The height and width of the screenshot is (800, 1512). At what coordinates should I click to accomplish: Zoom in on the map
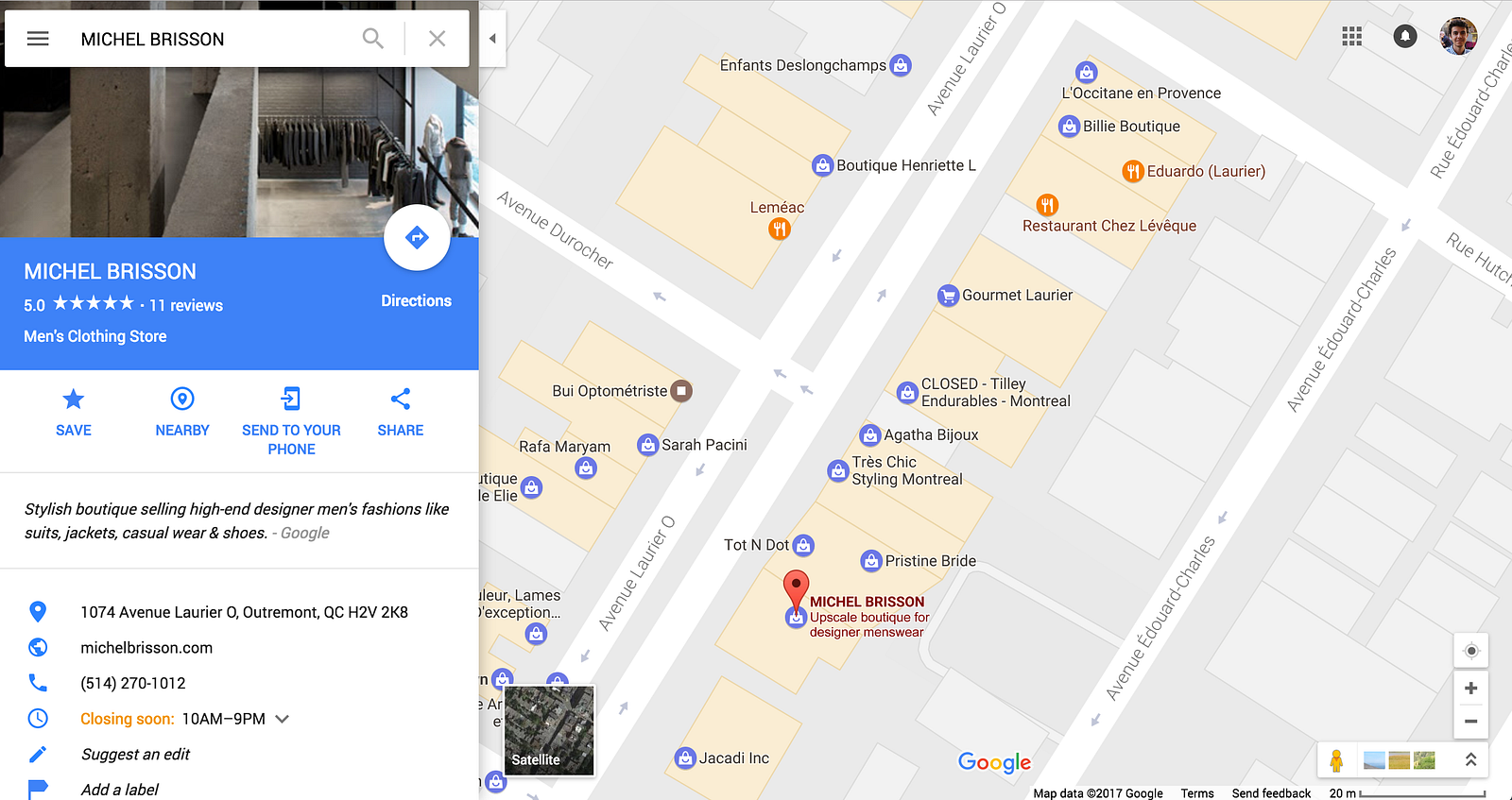(1470, 689)
